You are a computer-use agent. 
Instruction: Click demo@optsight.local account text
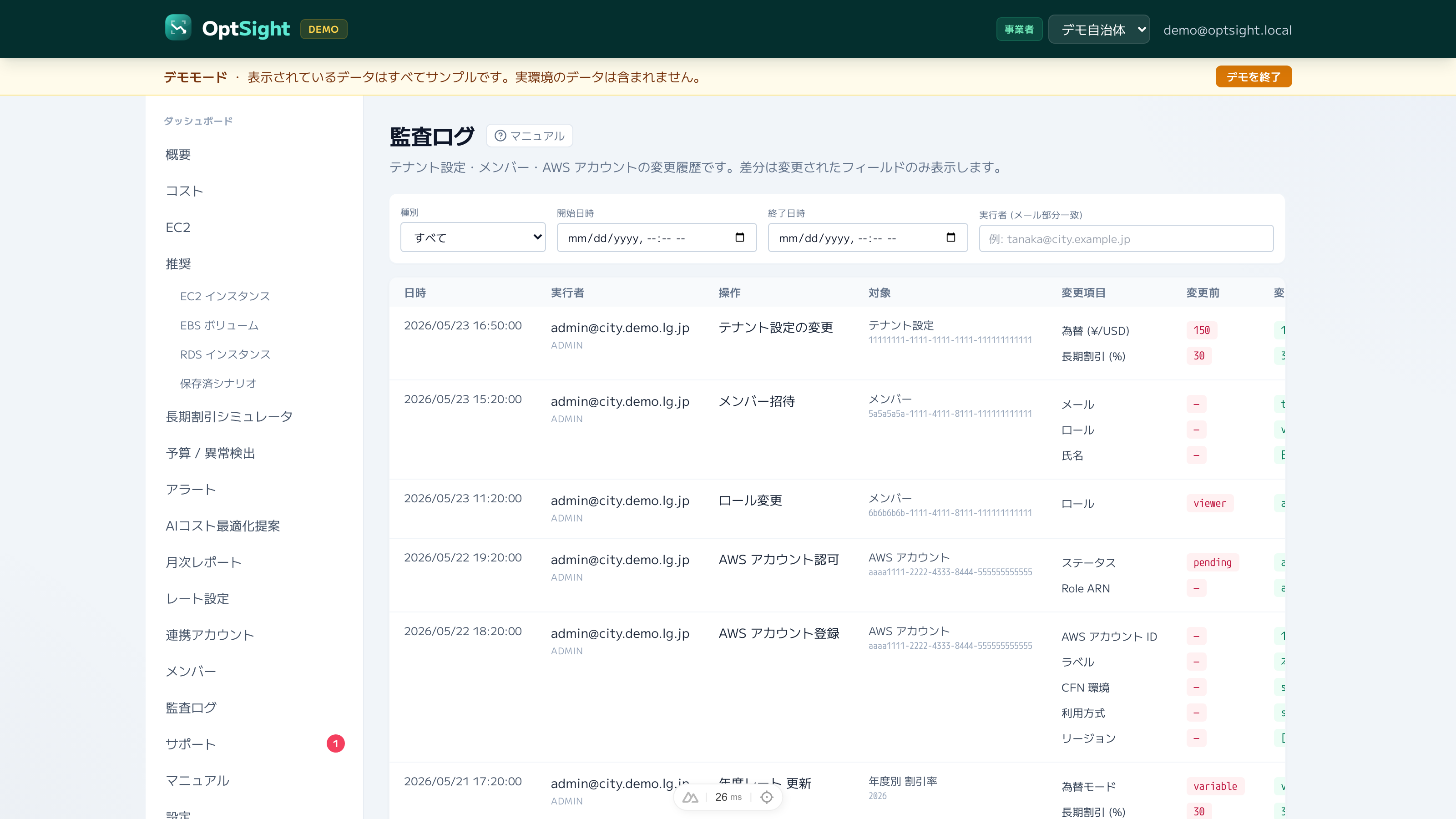(x=1228, y=30)
